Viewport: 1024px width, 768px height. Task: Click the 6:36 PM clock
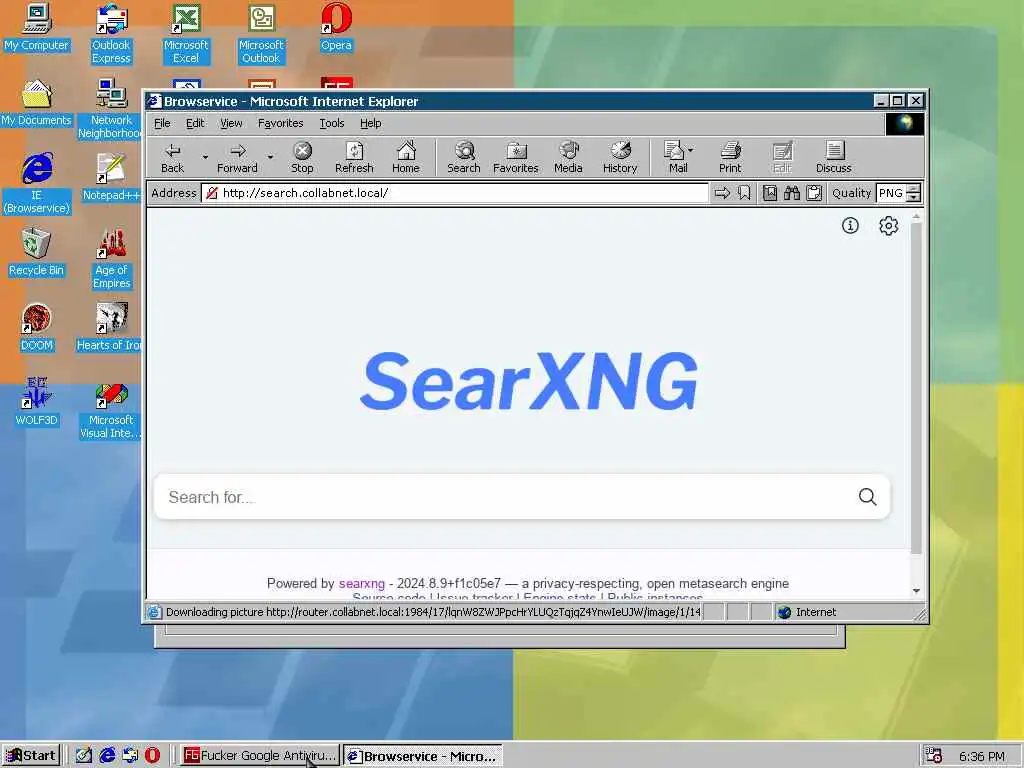pyautogui.click(x=982, y=756)
